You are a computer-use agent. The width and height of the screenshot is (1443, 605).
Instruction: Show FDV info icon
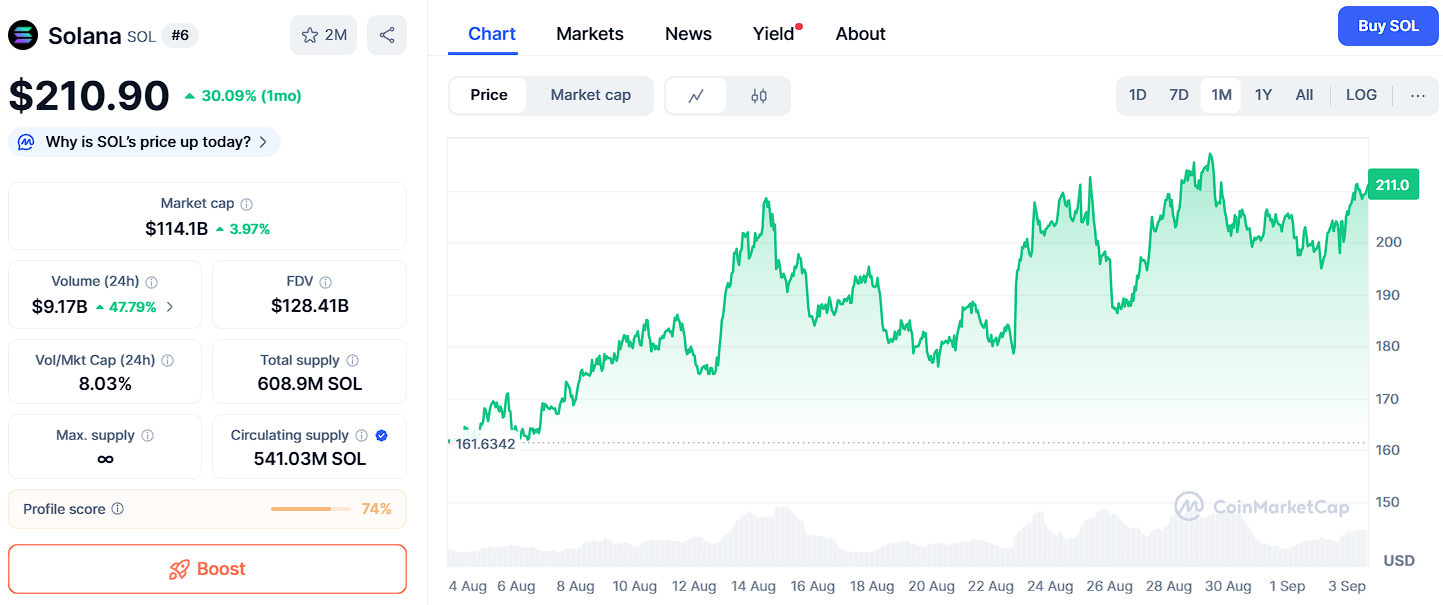point(325,282)
